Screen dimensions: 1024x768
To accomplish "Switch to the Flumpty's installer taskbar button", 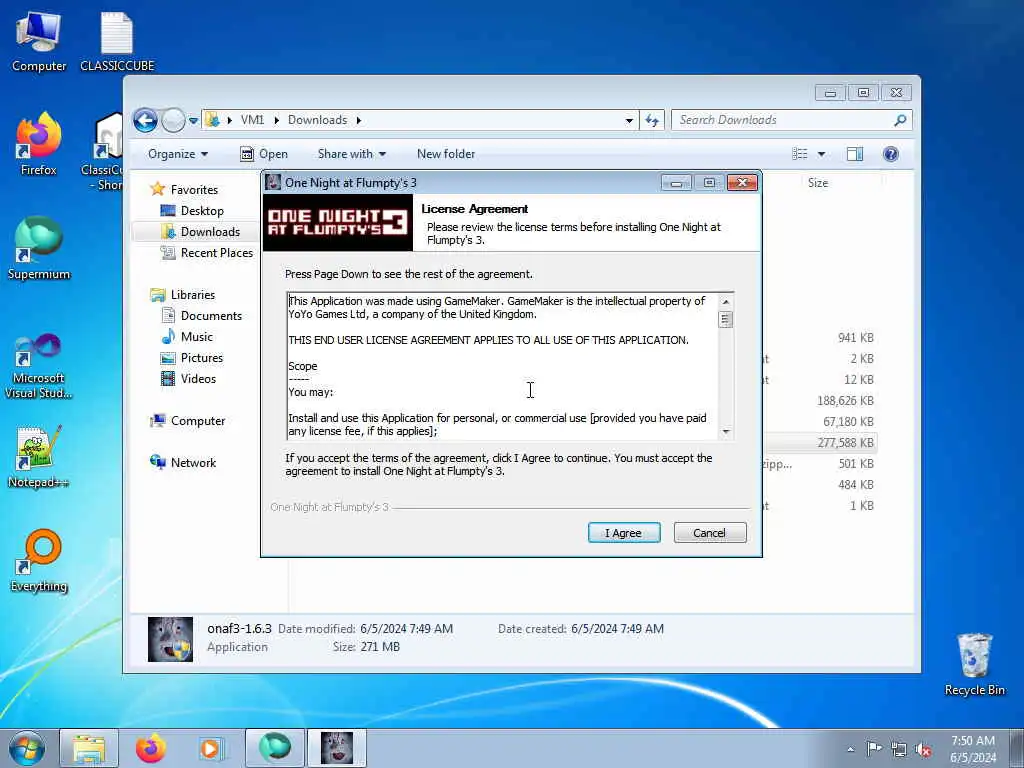I will click(337, 748).
